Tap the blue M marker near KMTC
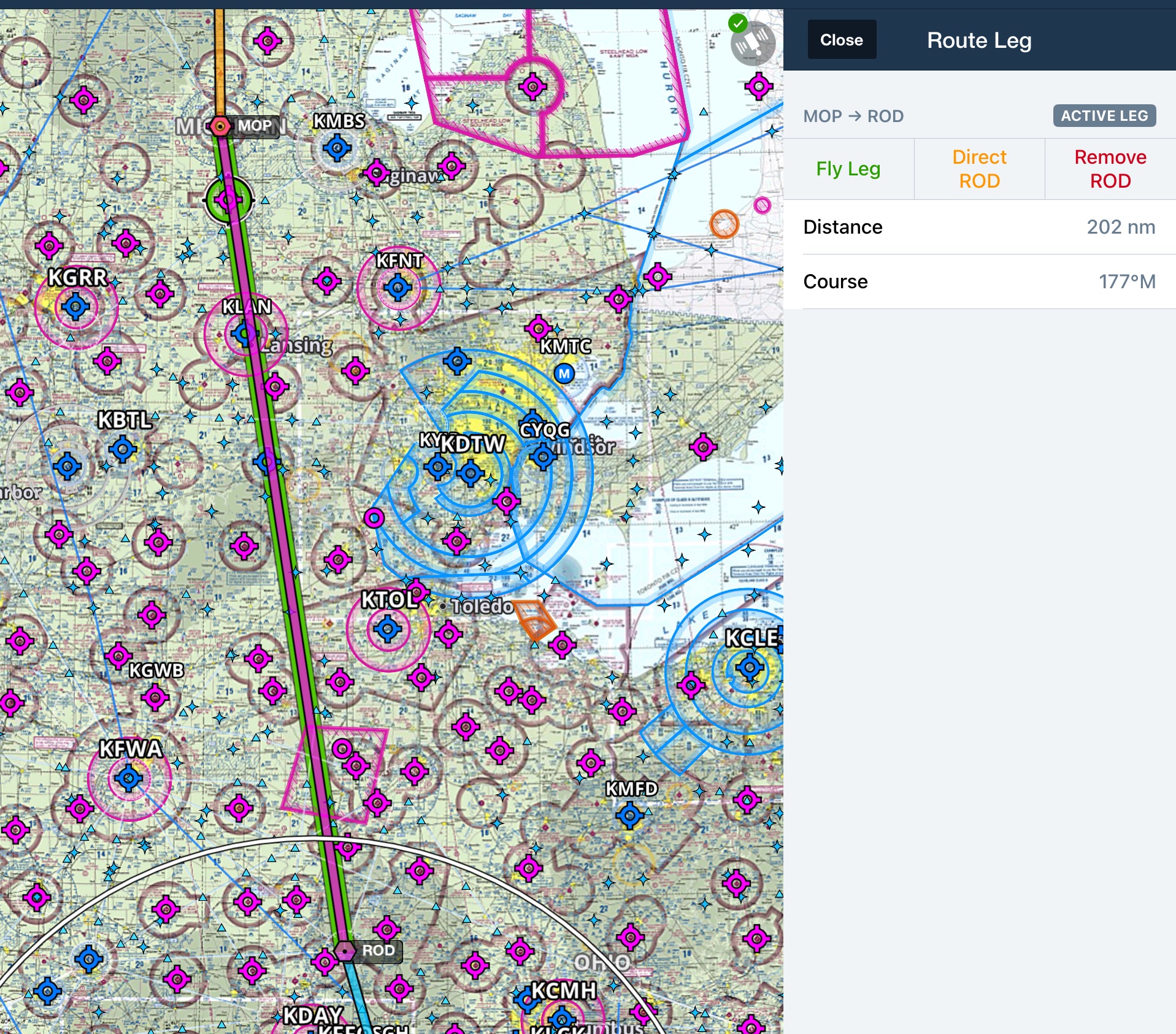The image size is (1176, 1034). [x=564, y=373]
